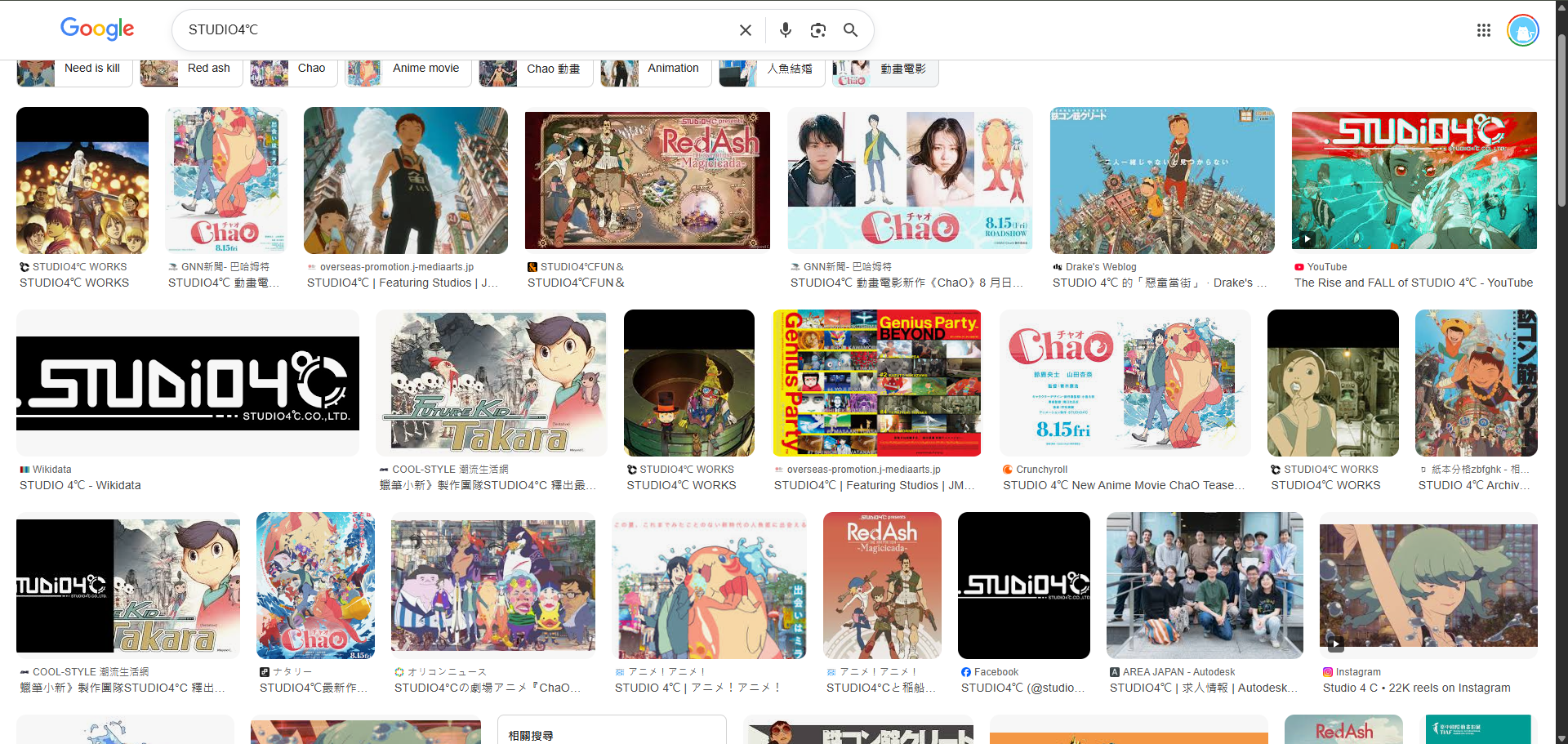Select the "Need is kill" filter chip

[x=74, y=69]
